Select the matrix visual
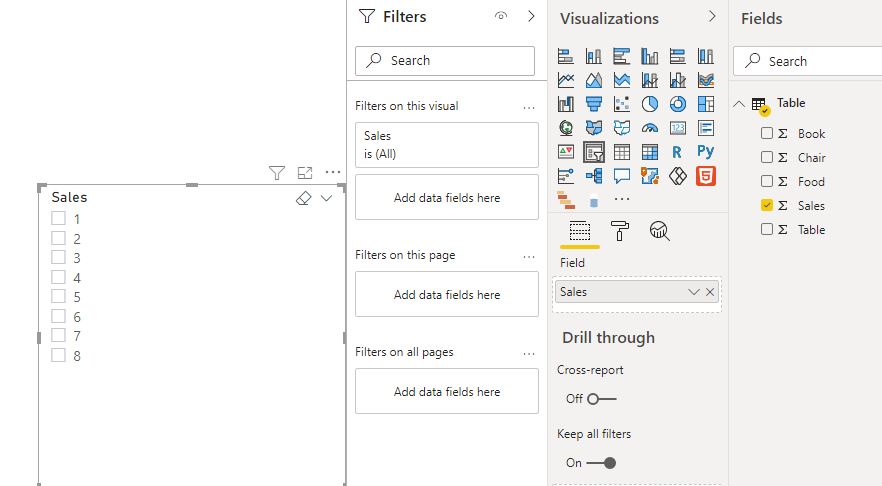Screen dimensions: 882x486 (x=650, y=152)
